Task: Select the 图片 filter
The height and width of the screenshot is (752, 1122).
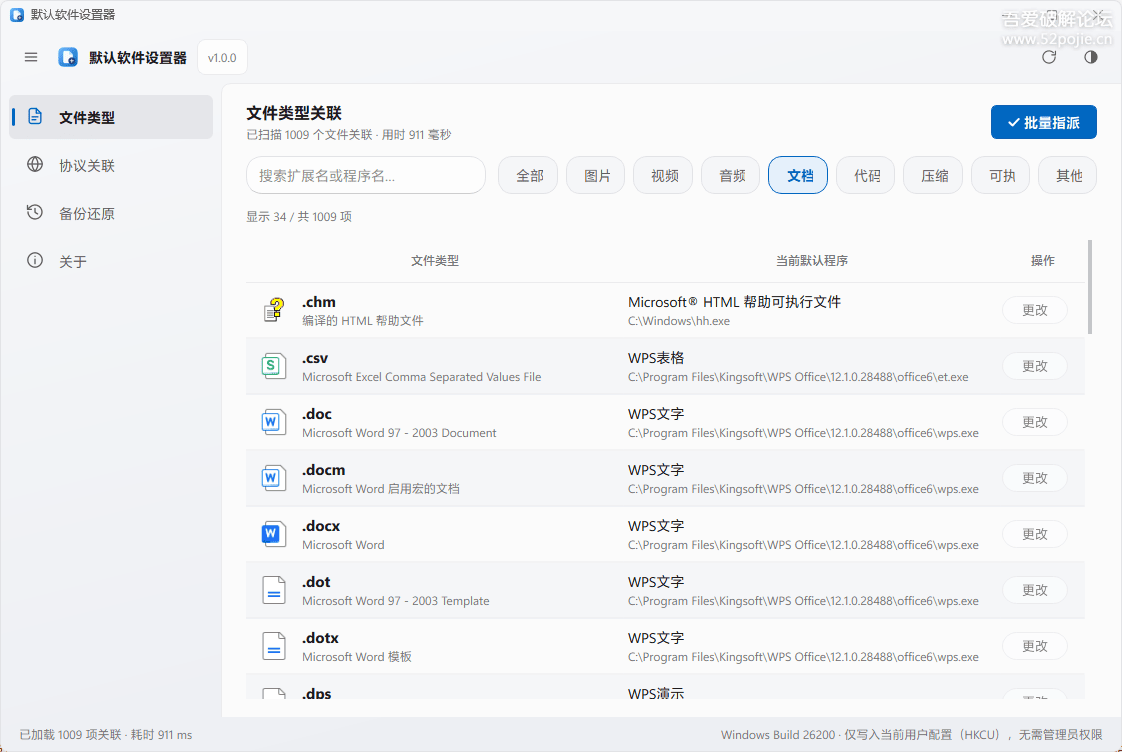Action: click(x=597, y=175)
